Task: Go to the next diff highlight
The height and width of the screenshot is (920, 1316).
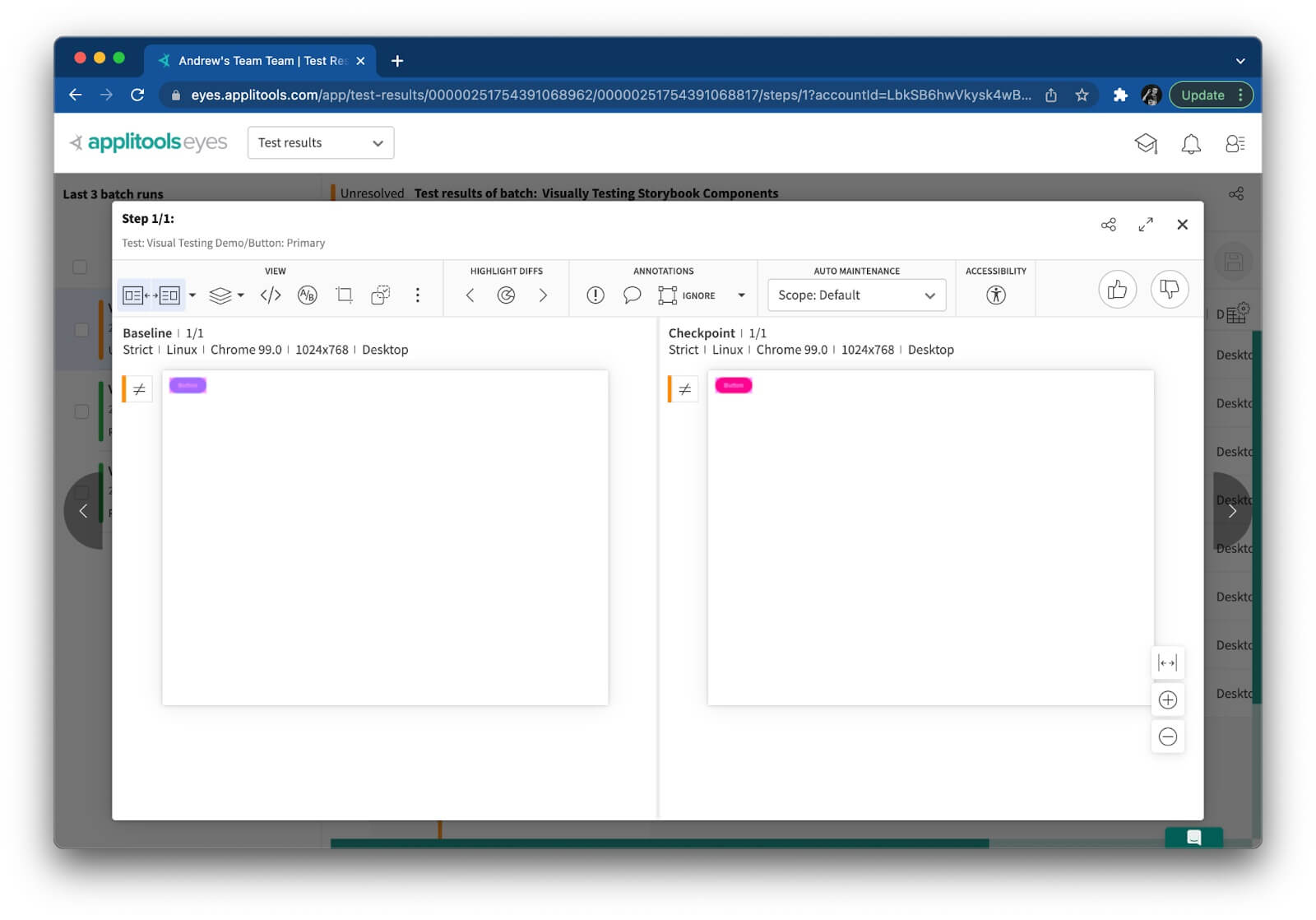Action: 543,295
